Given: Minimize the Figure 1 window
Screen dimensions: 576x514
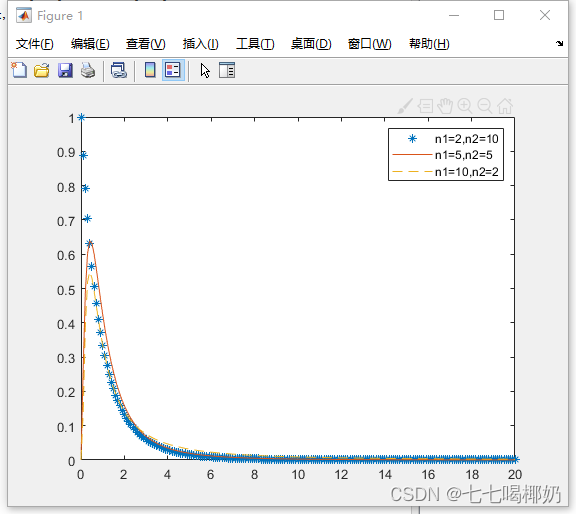Looking at the screenshot, I should (454, 15).
